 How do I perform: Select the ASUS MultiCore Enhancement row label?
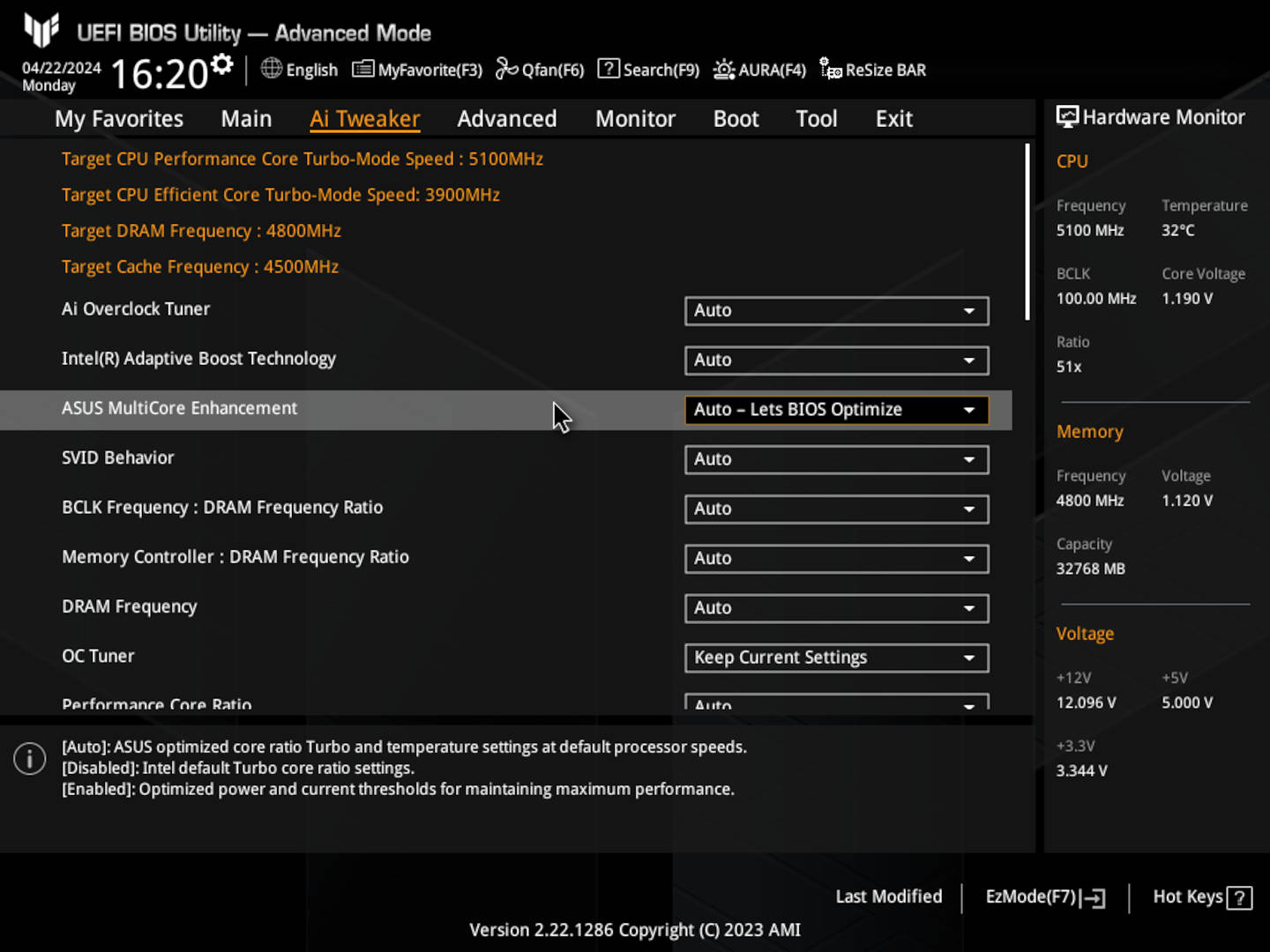coord(180,408)
